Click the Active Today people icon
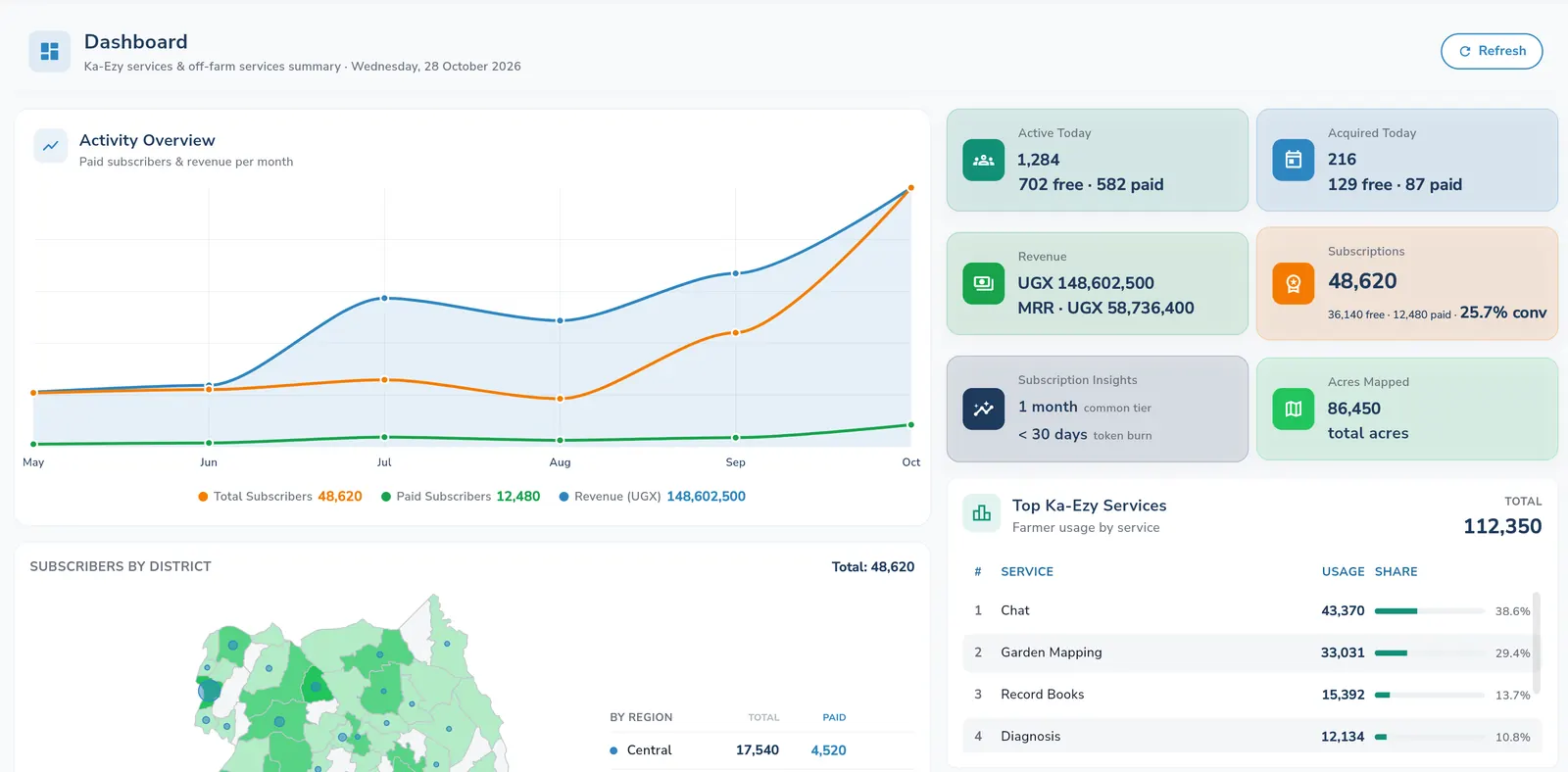The height and width of the screenshot is (772, 1568). pyautogui.click(x=983, y=160)
